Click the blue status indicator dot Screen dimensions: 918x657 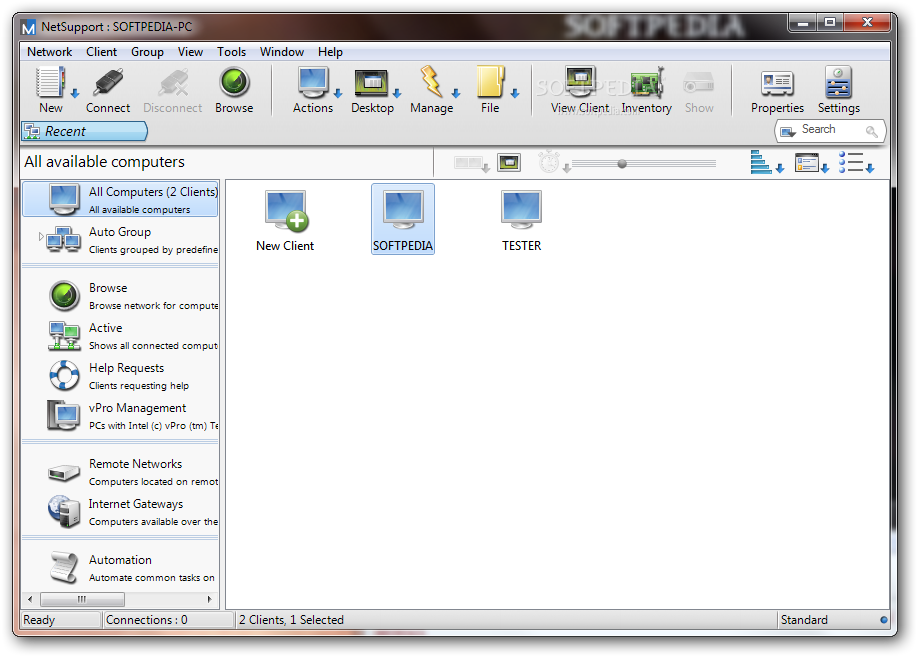point(883,620)
